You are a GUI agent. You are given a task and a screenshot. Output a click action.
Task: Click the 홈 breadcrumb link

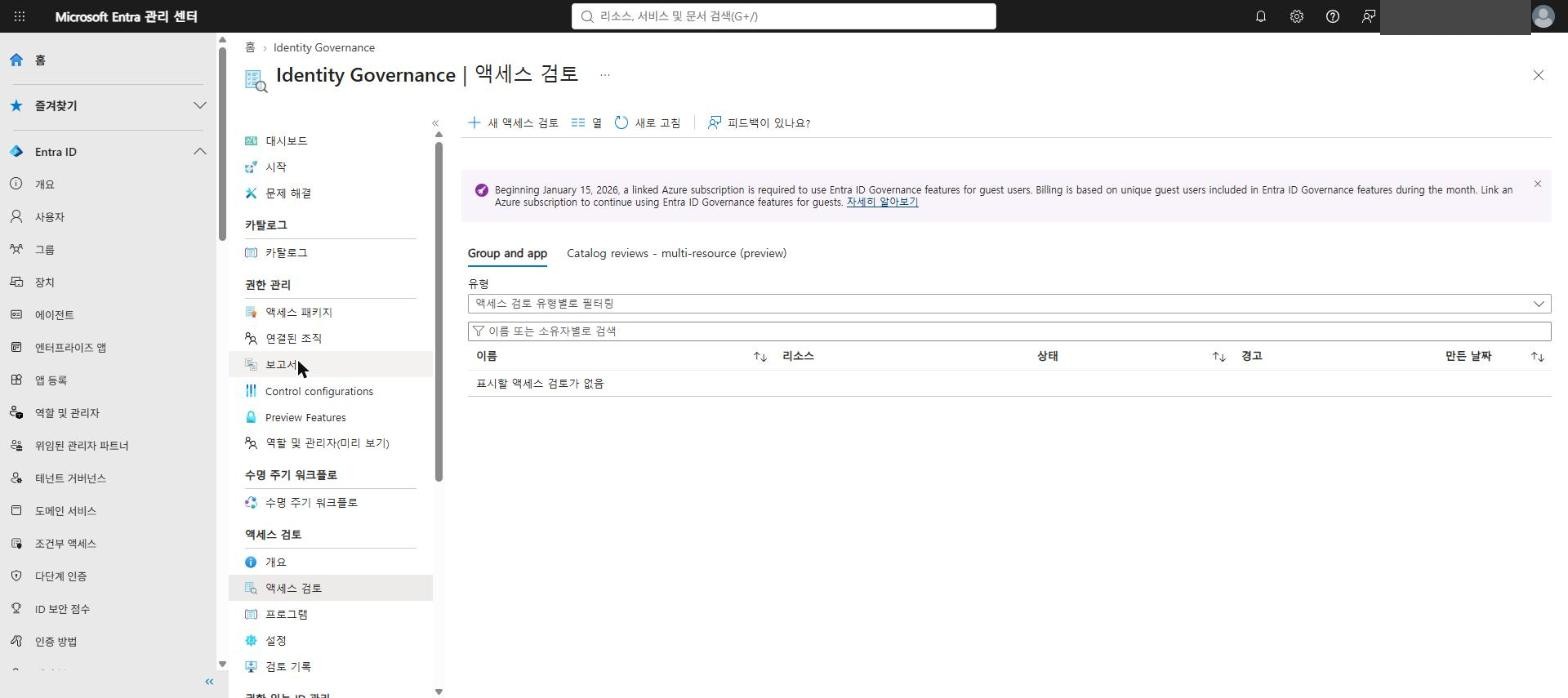click(250, 47)
